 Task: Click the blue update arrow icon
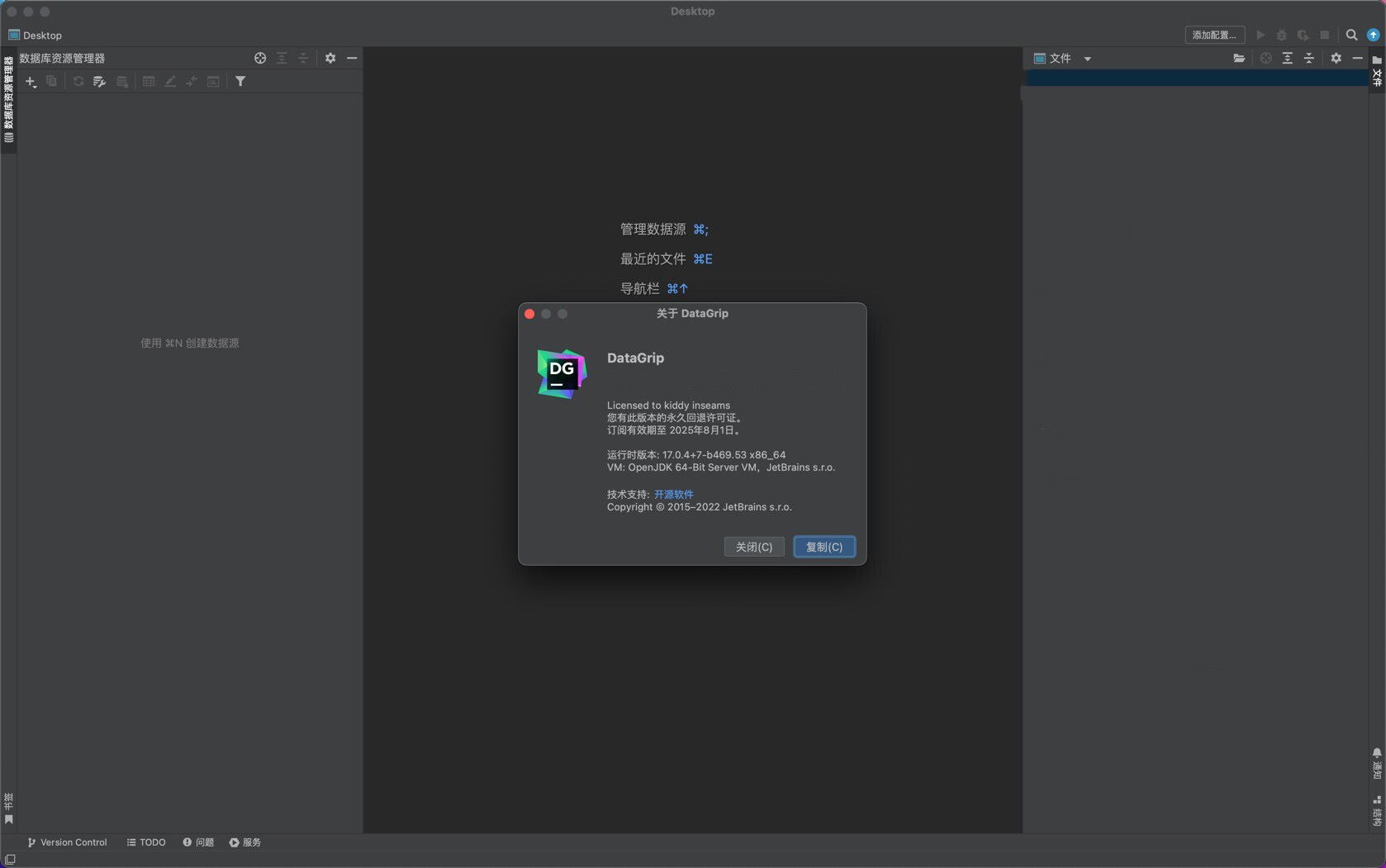1374,35
